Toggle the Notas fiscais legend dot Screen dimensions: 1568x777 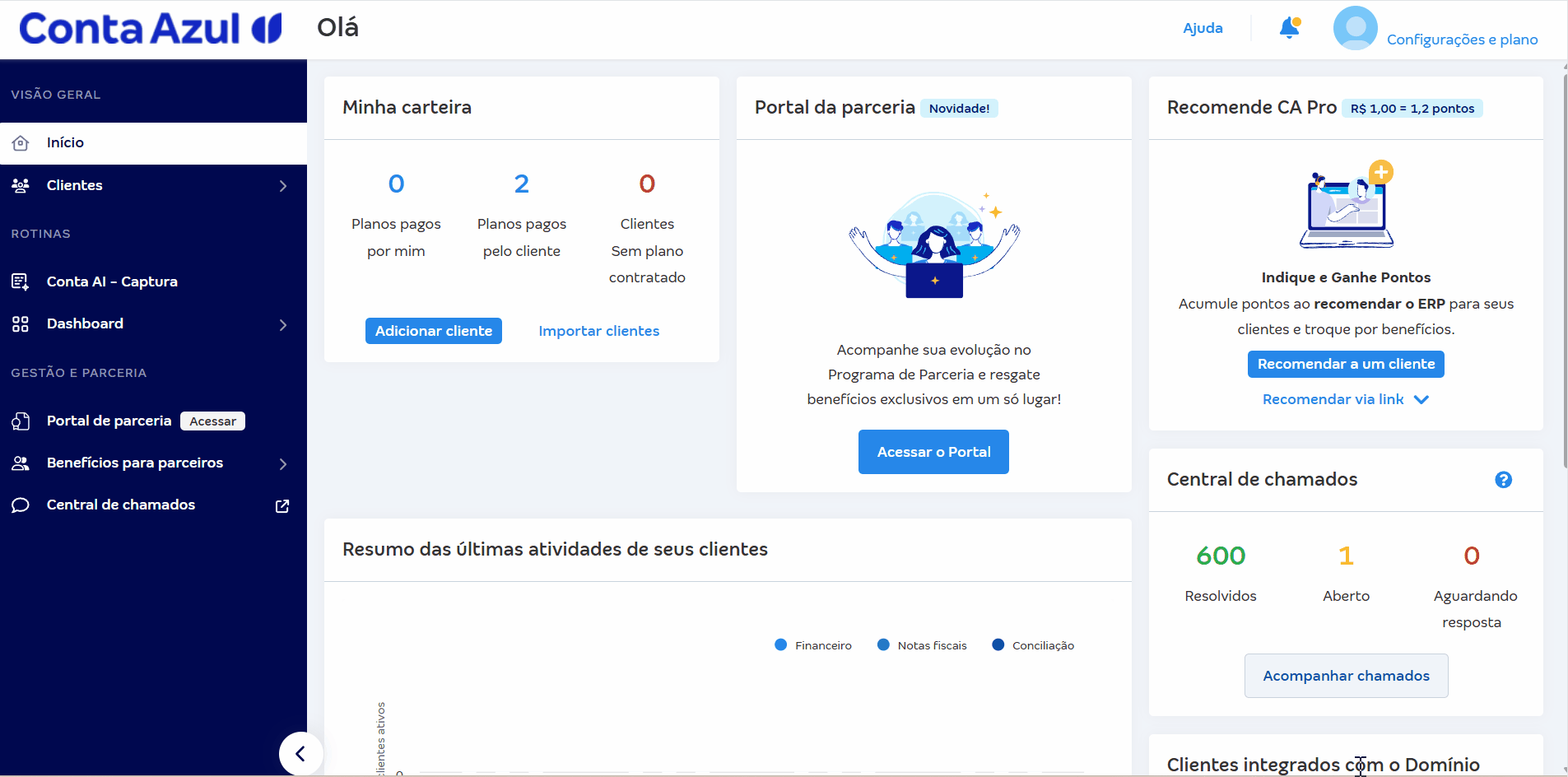tap(883, 645)
